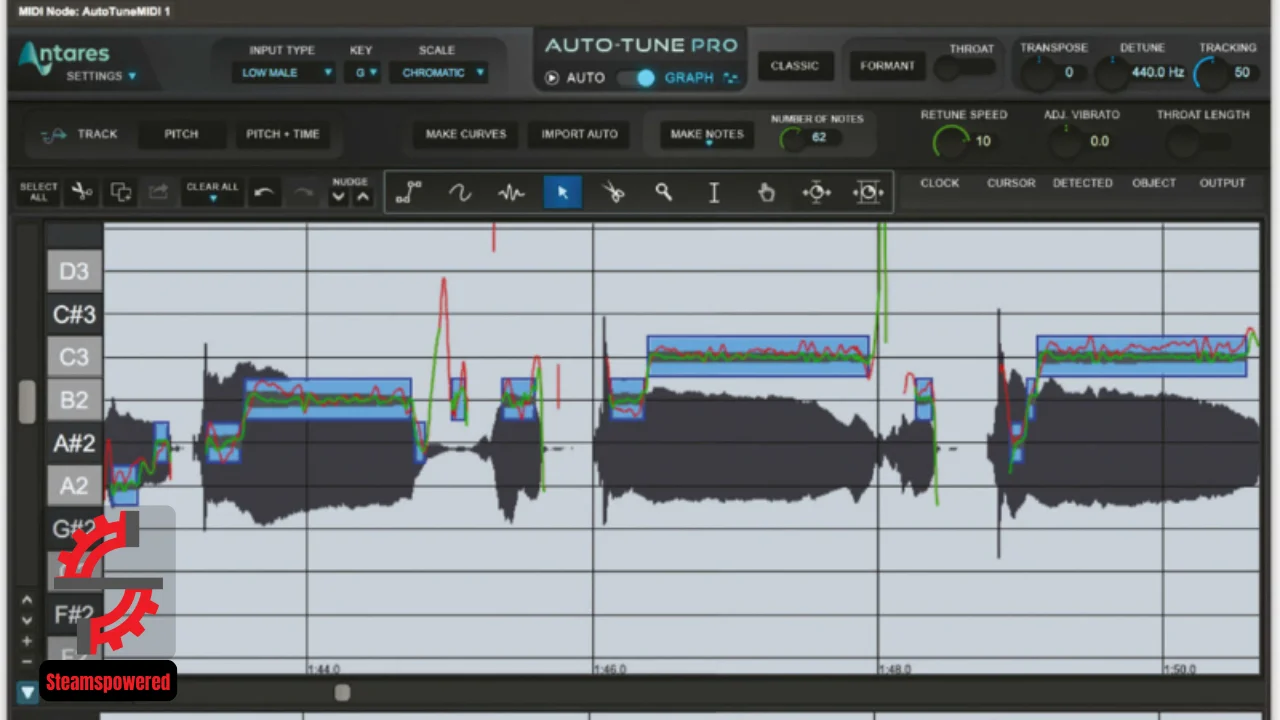Select the Line tool in toolbar
The width and height of the screenshot is (1280, 720).
coord(408,192)
